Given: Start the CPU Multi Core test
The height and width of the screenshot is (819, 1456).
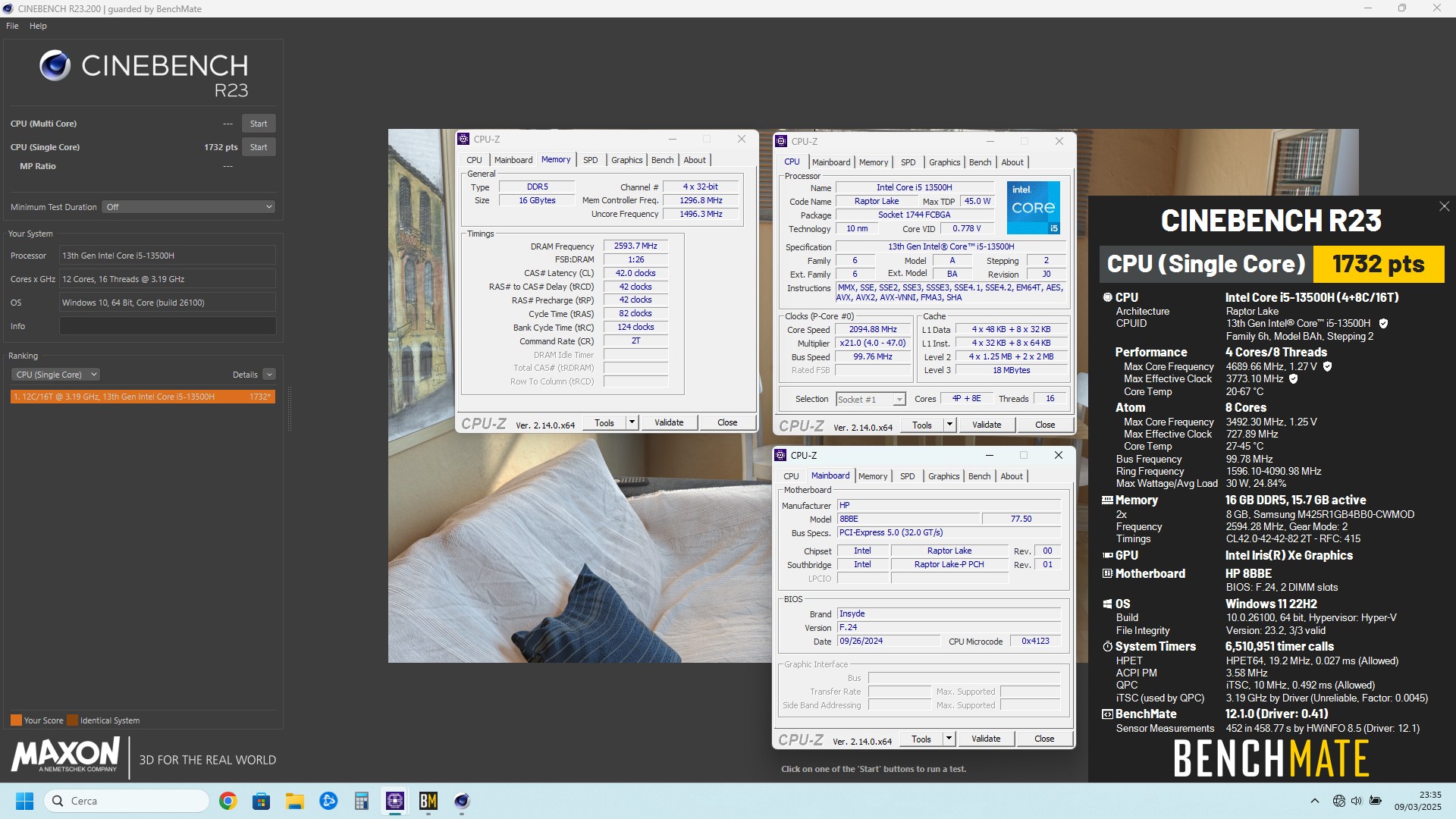Looking at the screenshot, I should [x=259, y=124].
